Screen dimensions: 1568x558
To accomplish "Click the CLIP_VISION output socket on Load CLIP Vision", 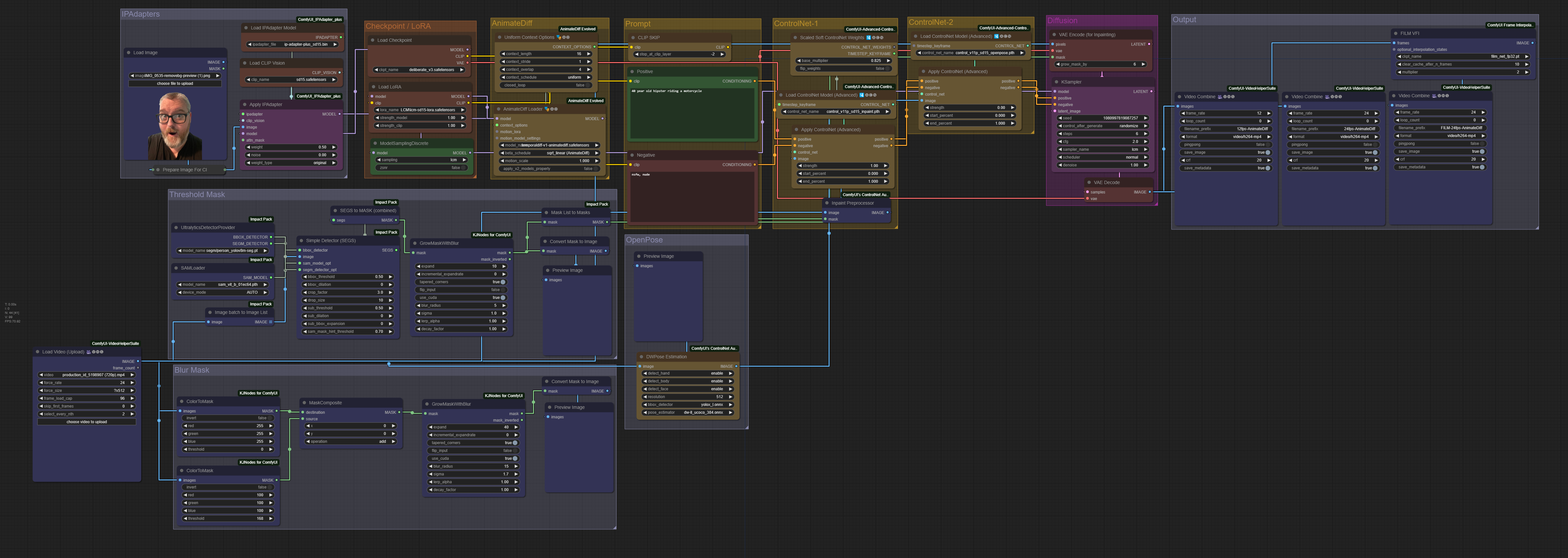I will [x=340, y=73].
